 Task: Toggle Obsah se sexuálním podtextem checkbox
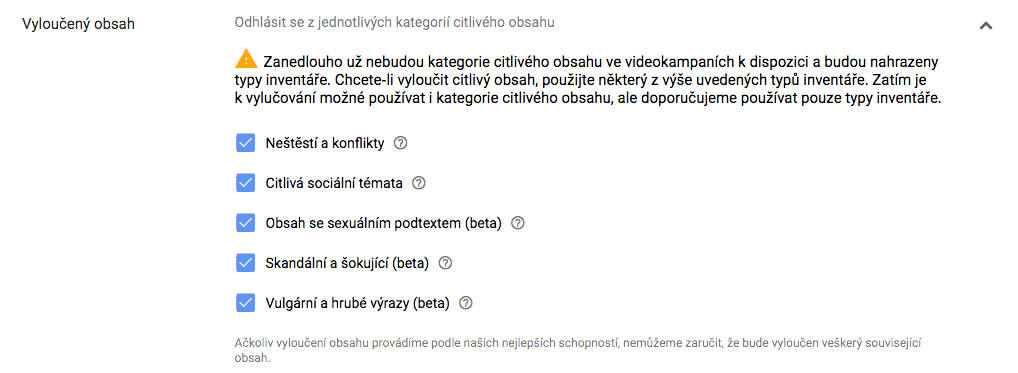pyautogui.click(x=245, y=223)
